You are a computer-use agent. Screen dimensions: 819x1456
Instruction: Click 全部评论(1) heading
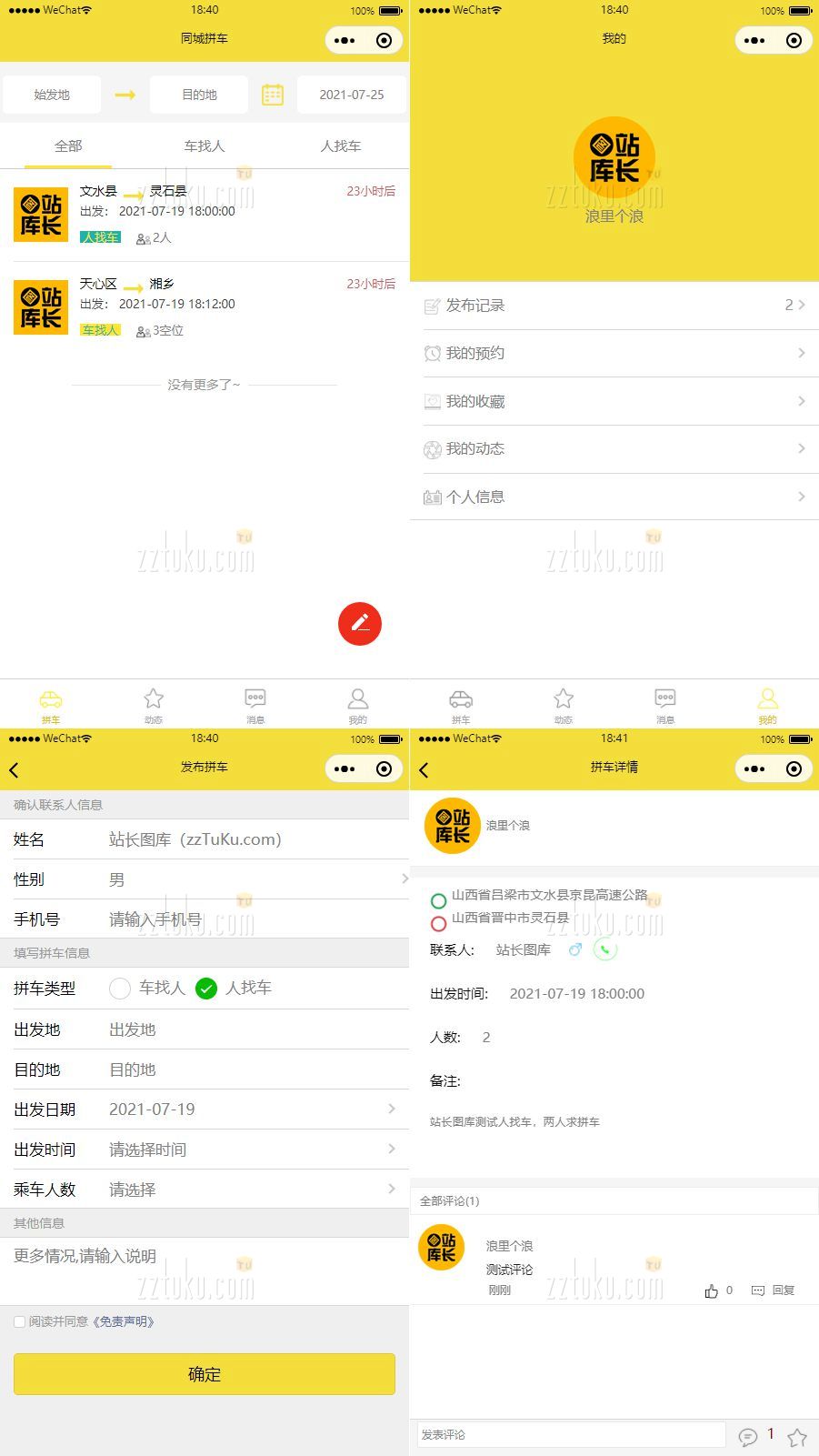coord(450,1201)
